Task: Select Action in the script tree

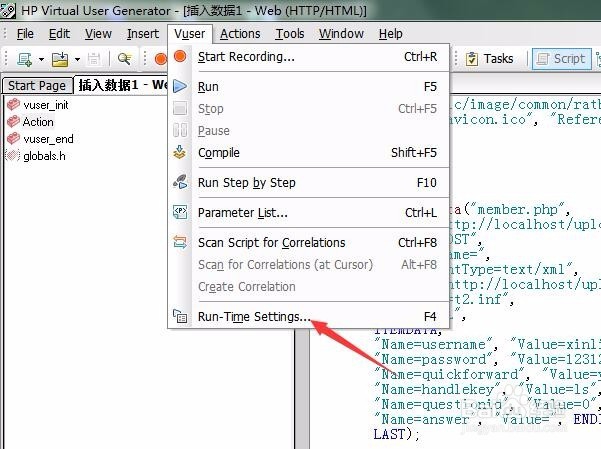Action: tap(38, 122)
